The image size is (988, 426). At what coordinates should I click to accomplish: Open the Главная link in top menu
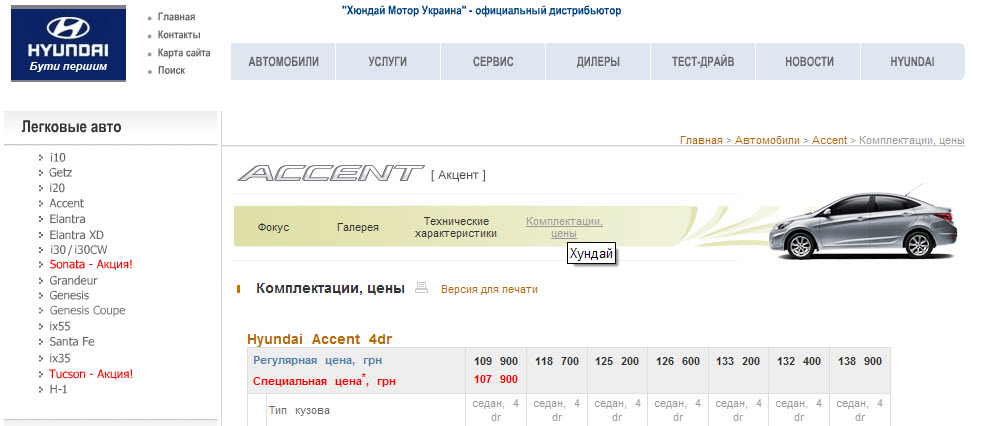click(x=176, y=17)
